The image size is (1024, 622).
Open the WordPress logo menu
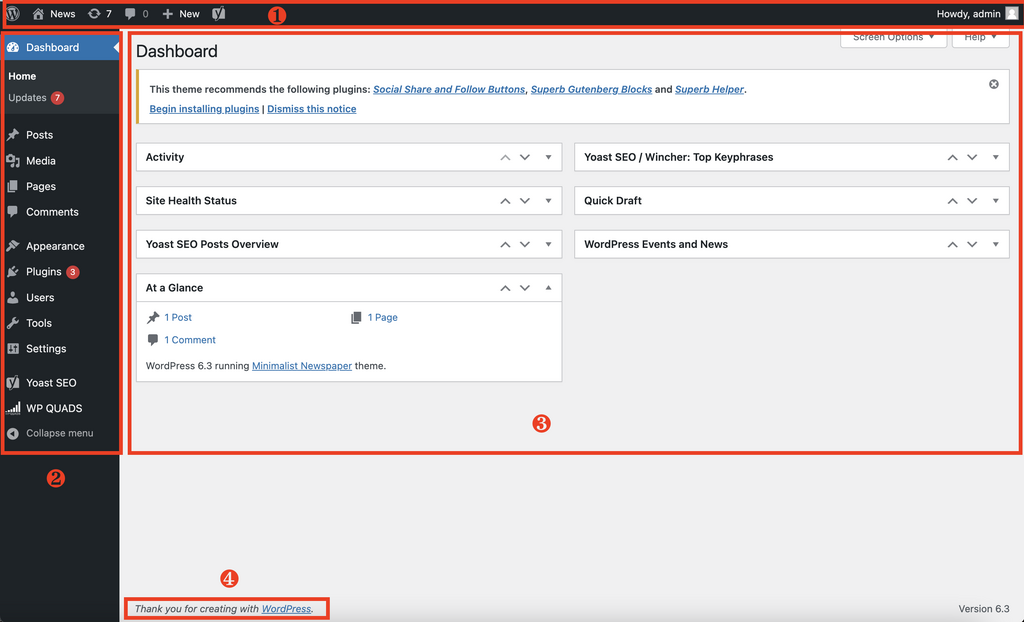tap(13, 14)
